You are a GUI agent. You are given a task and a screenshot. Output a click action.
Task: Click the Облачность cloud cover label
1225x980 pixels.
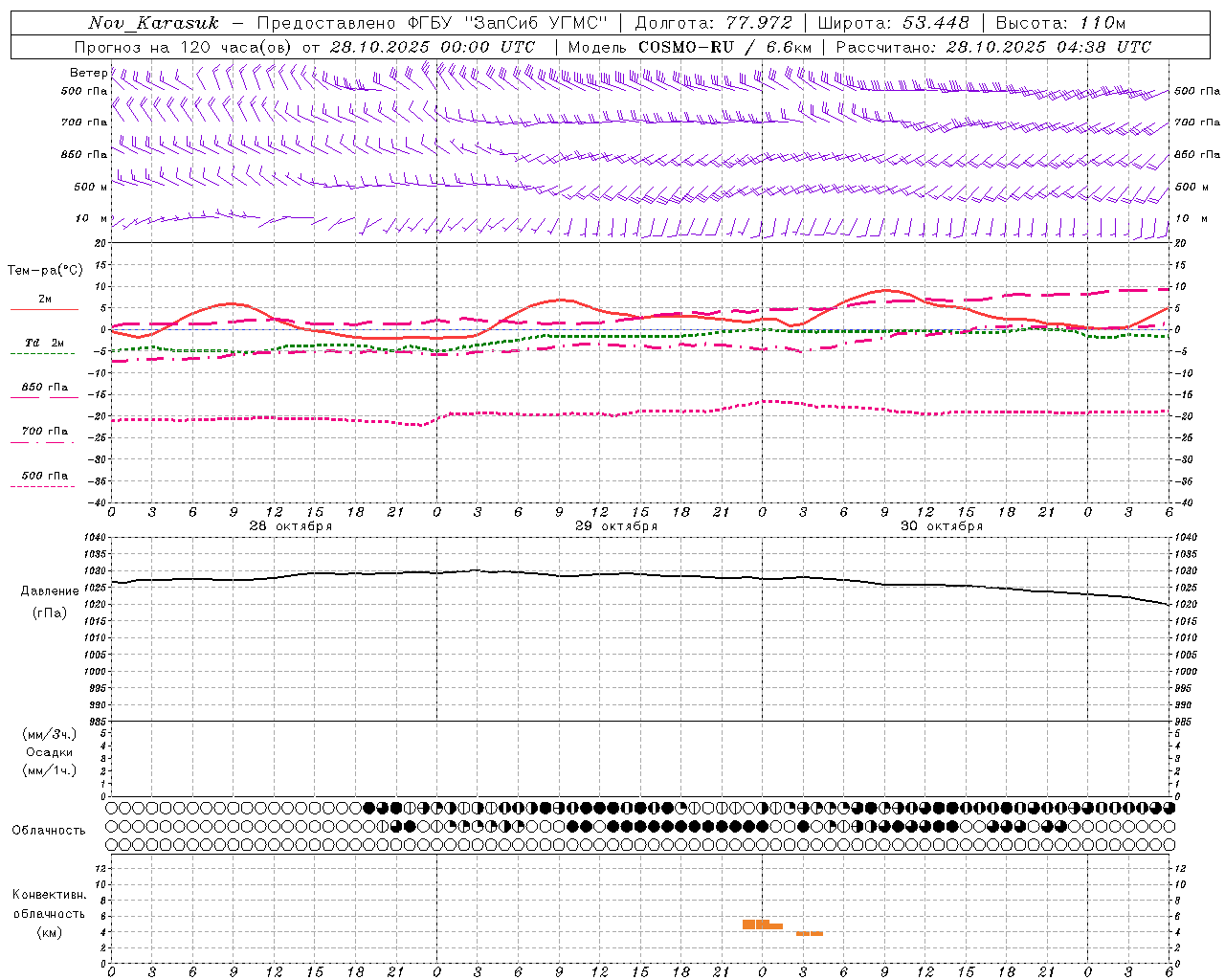[x=49, y=830]
